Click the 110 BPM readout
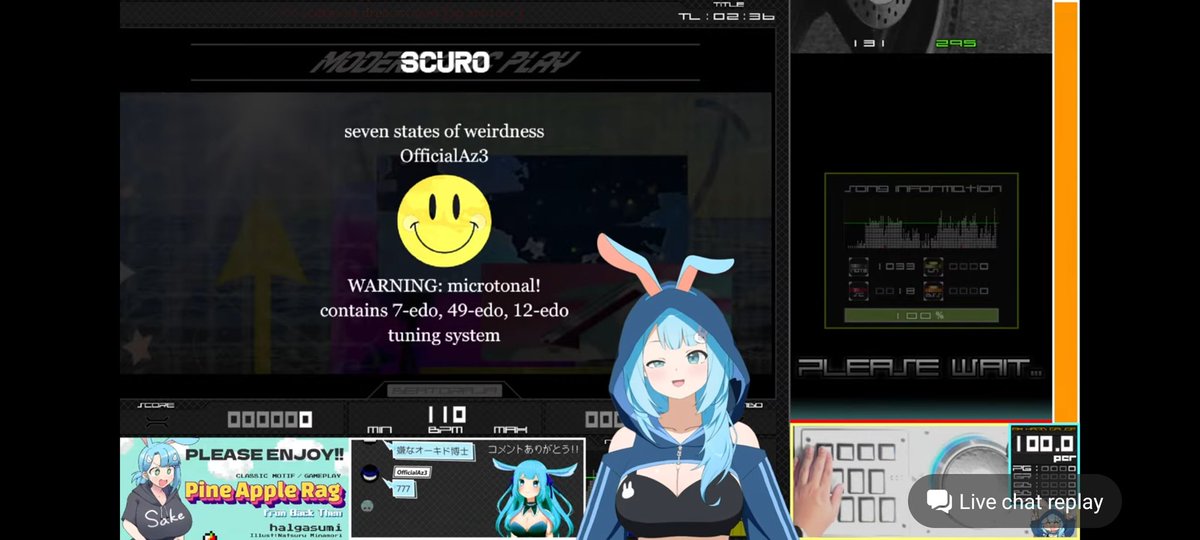The image size is (1200, 540). 446,414
